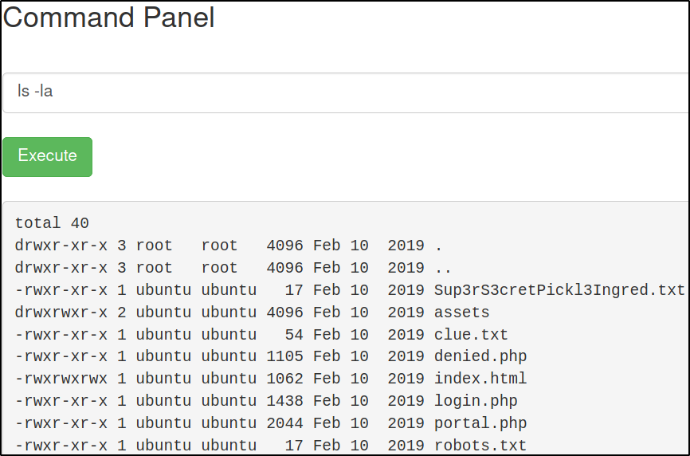Click the robots.txt filename in listing

(480, 445)
